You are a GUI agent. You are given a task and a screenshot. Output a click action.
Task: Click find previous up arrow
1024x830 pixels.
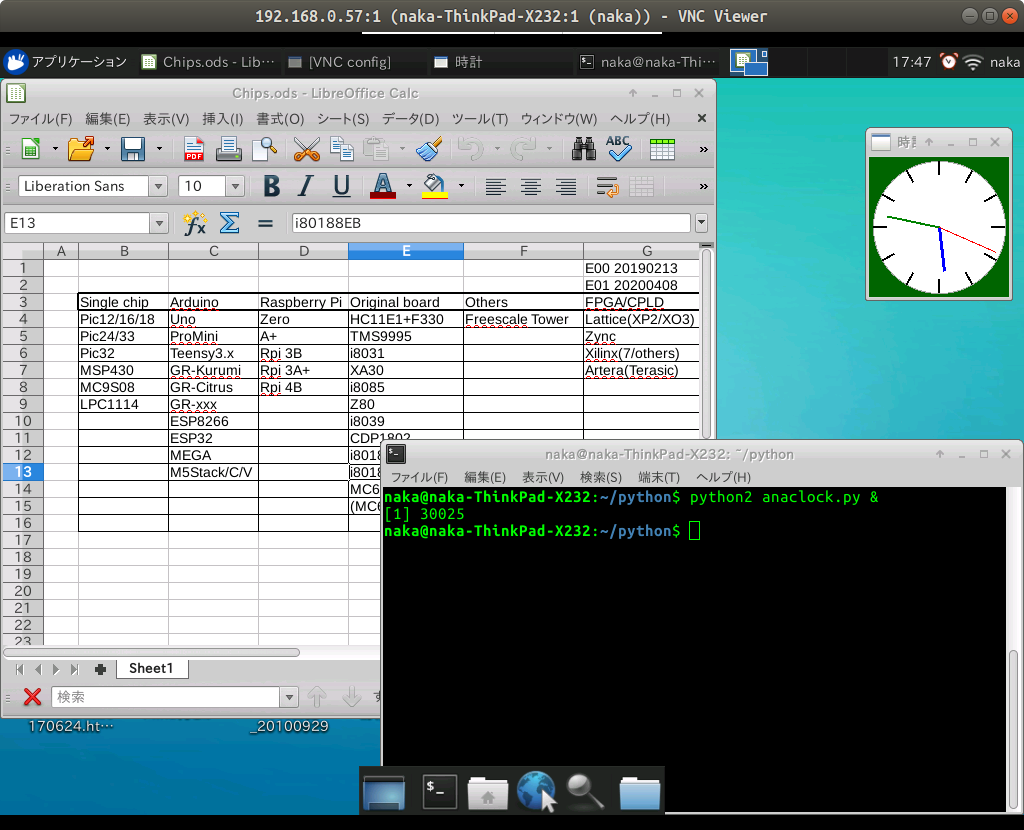317,697
